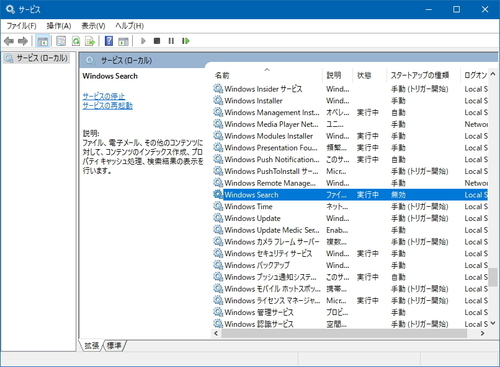Click the Services app icon in title bar
This screenshot has width=500, height=367.
[10, 9]
